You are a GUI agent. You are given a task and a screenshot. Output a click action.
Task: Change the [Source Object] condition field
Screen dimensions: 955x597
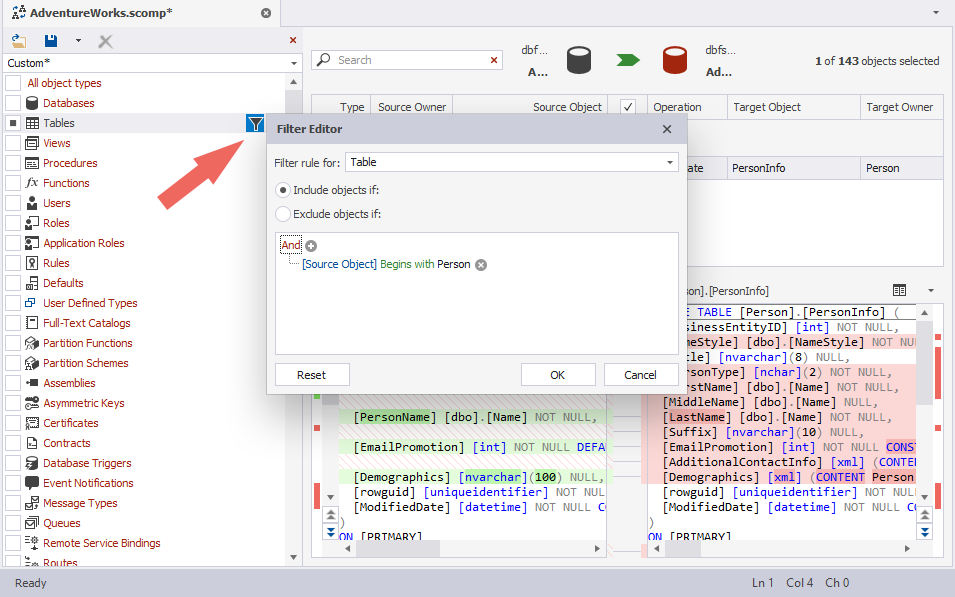coord(339,264)
